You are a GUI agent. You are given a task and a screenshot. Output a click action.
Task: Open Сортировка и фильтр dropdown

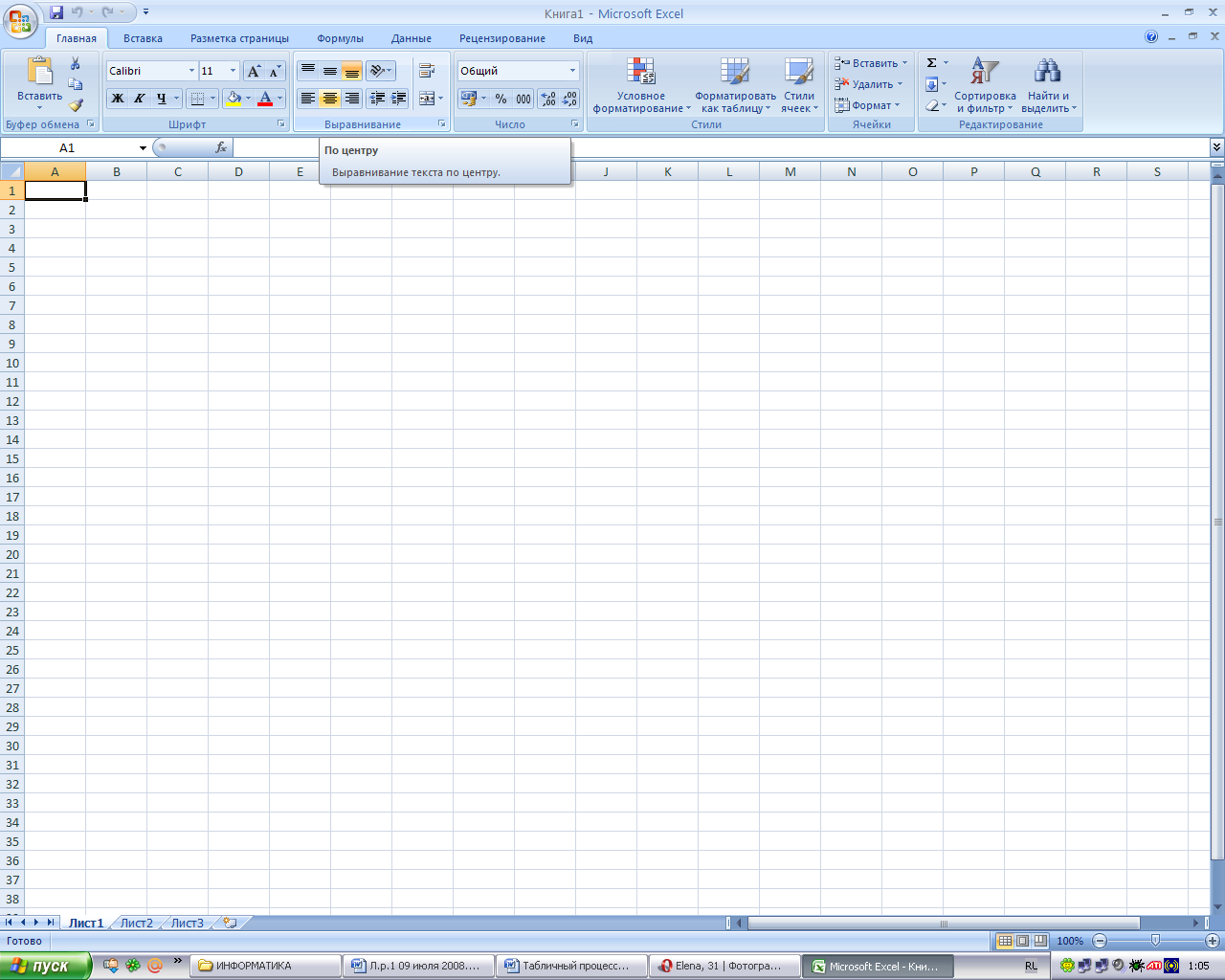985,84
